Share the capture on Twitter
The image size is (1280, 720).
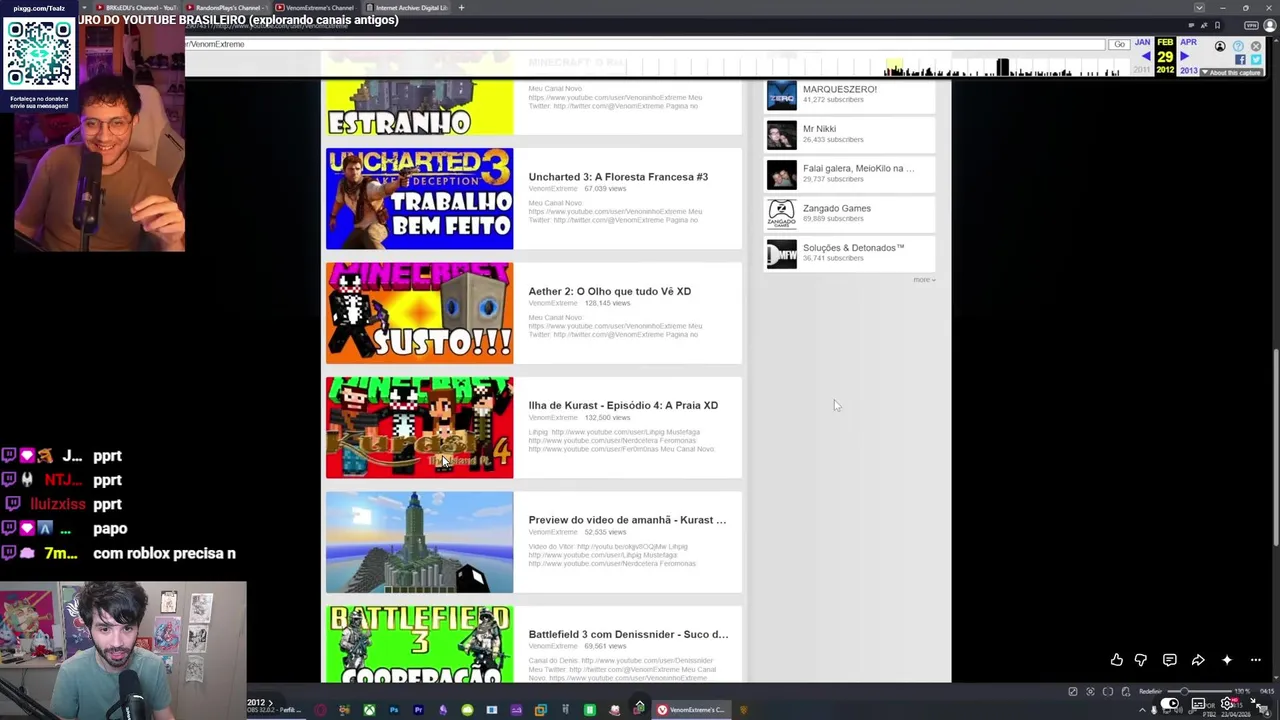click(1256, 60)
